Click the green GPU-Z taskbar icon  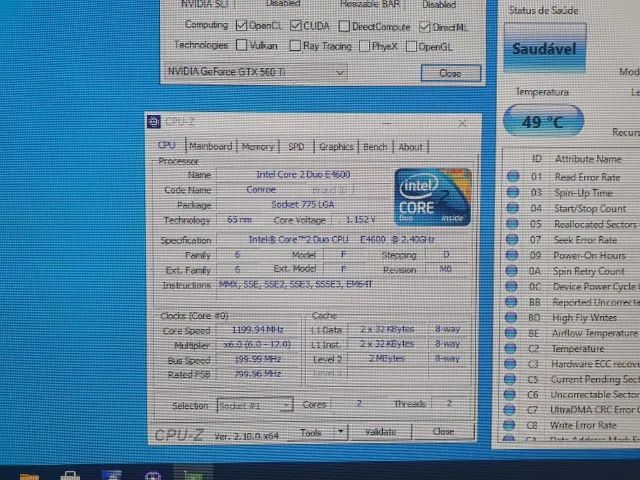193,476
